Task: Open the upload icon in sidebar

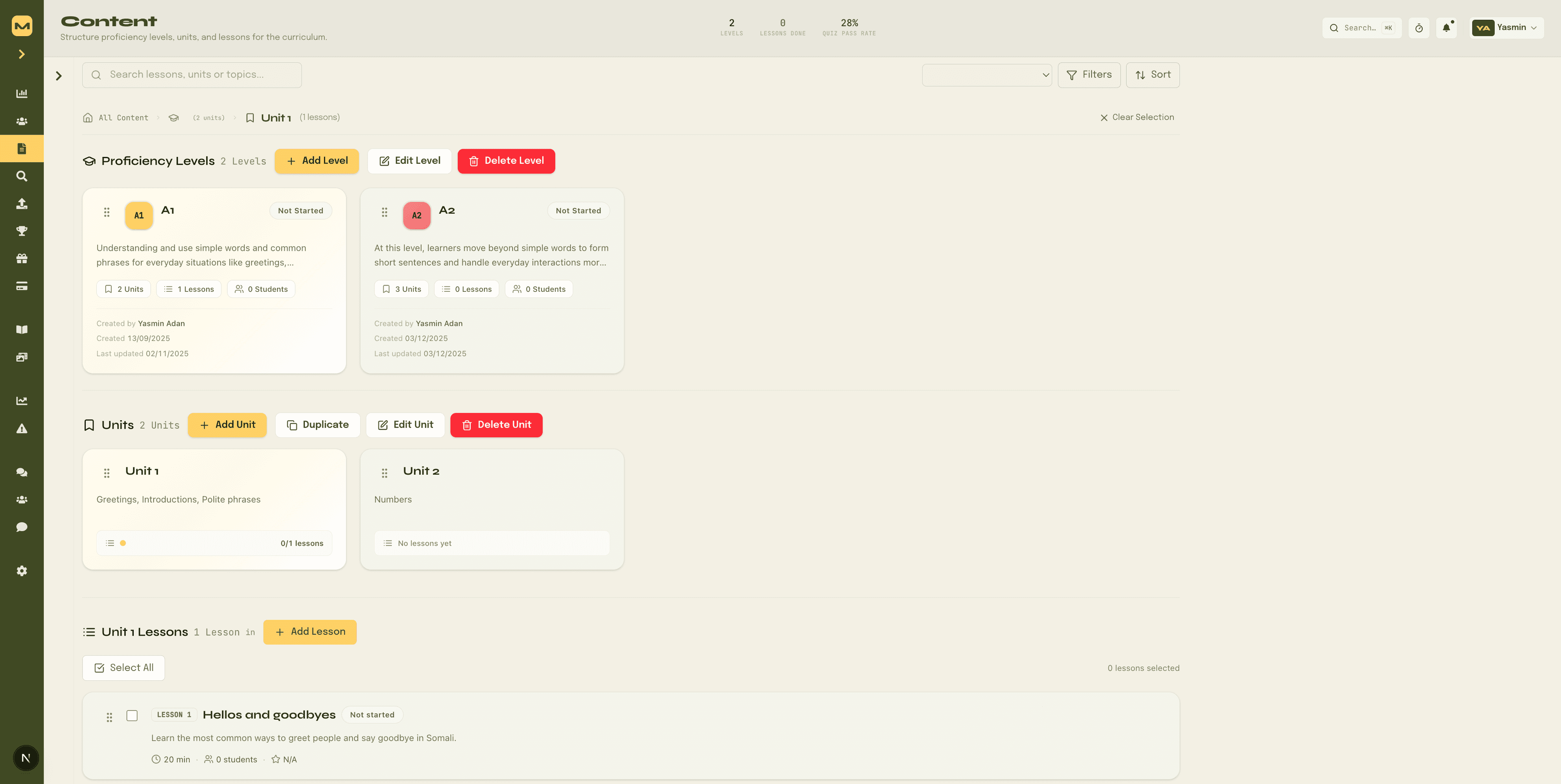Action: click(x=22, y=204)
